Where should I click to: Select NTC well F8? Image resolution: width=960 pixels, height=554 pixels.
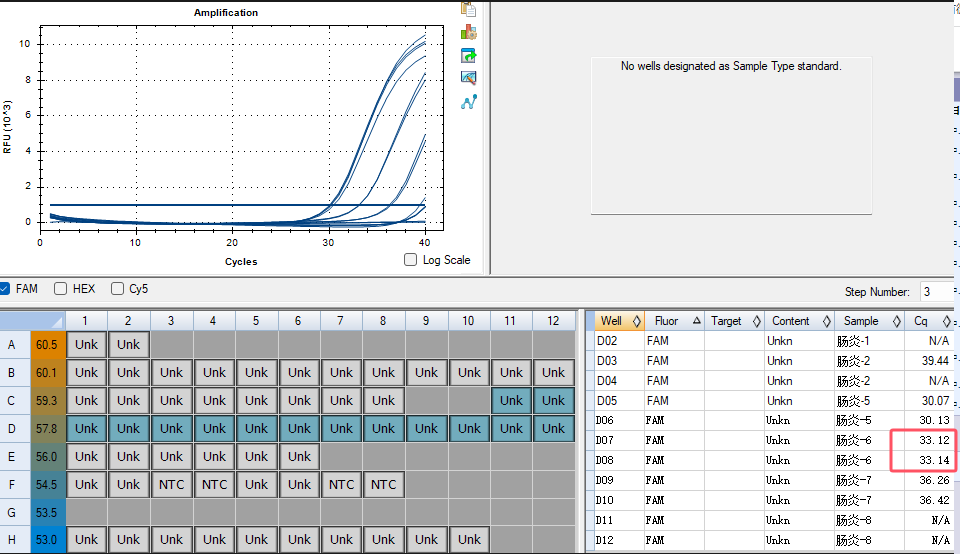tap(383, 484)
